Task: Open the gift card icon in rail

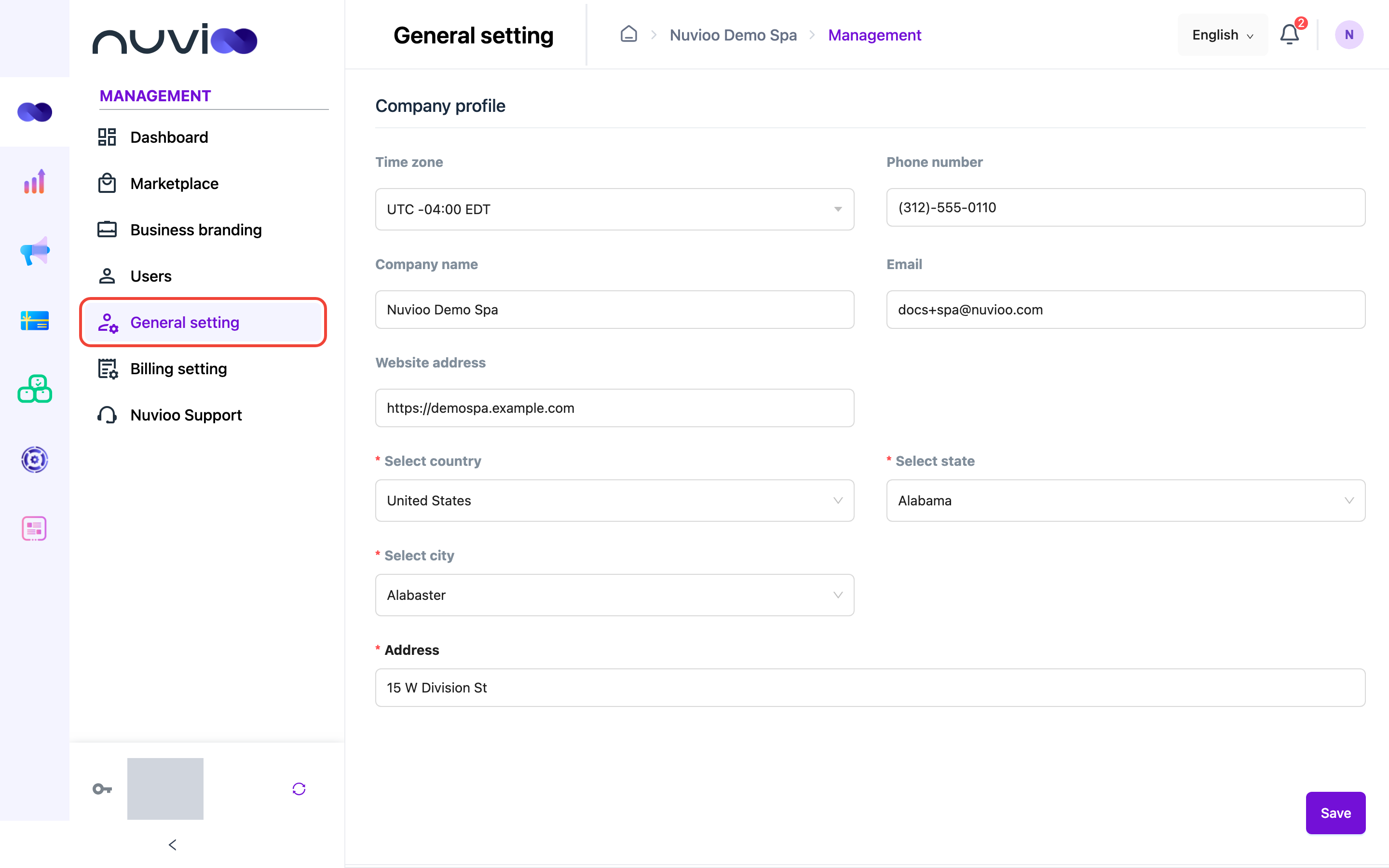Action: (x=34, y=320)
